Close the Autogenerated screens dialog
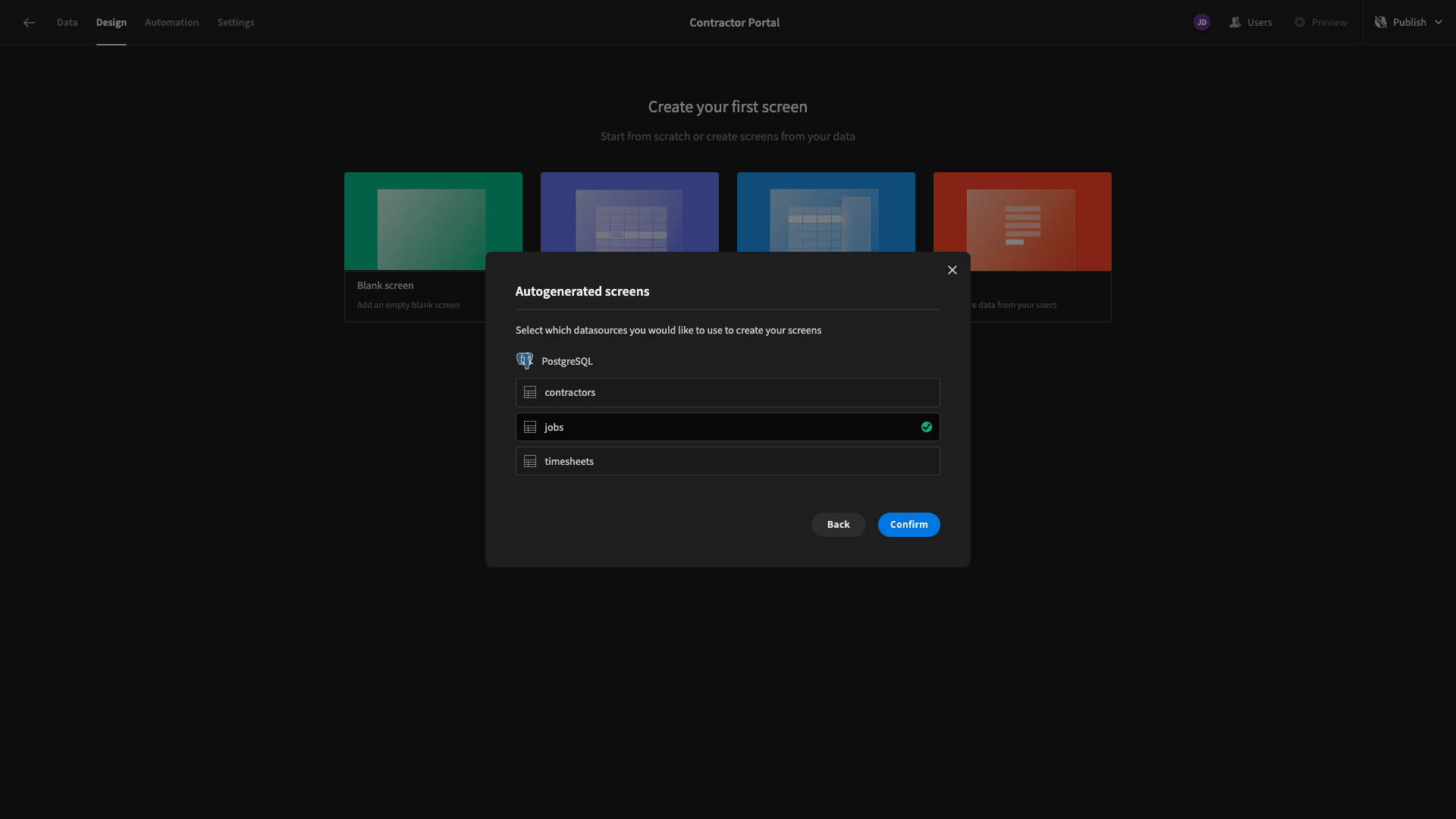1456x819 pixels. coord(952,270)
